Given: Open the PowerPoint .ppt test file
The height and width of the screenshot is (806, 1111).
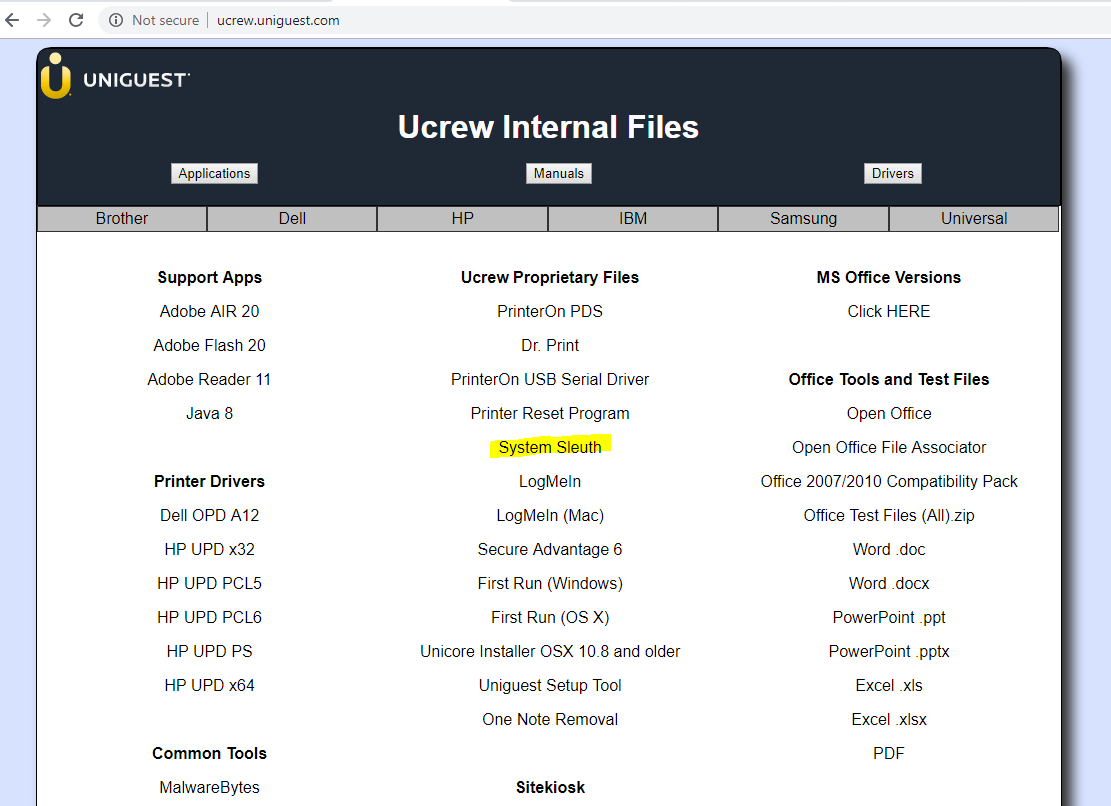Looking at the screenshot, I should [889, 618].
